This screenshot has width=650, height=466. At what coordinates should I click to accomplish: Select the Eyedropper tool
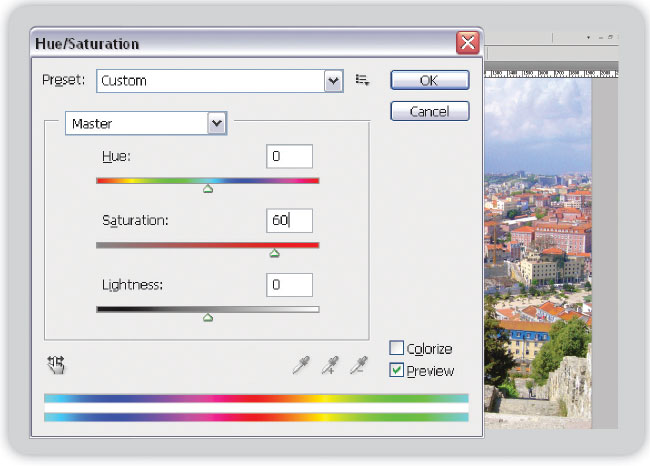click(300, 366)
